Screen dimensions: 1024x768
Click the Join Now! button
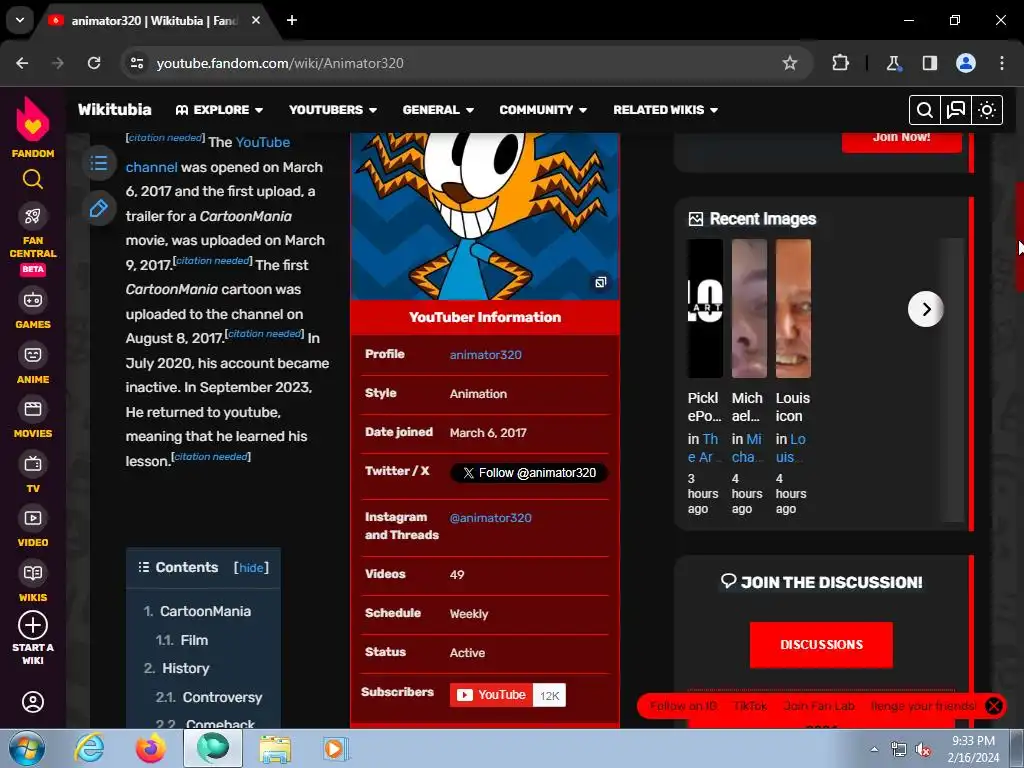(901, 139)
